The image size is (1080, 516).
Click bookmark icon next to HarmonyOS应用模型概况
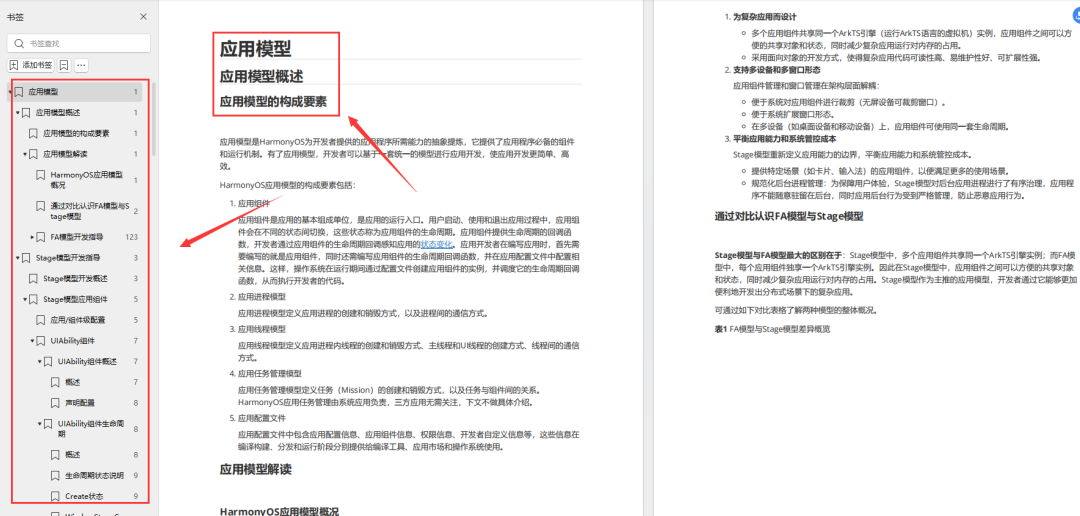[x=41, y=175]
